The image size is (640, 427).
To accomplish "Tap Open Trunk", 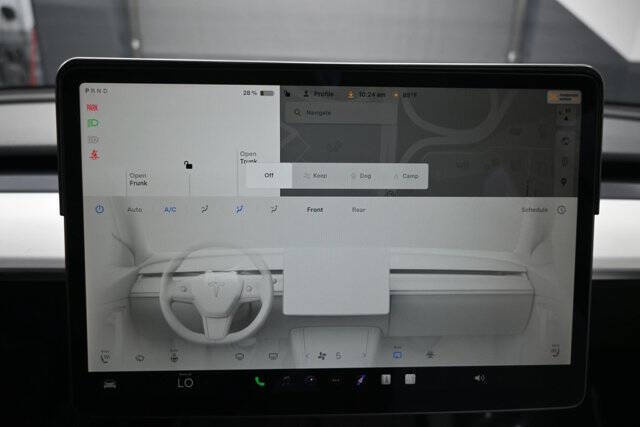I will (248, 158).
